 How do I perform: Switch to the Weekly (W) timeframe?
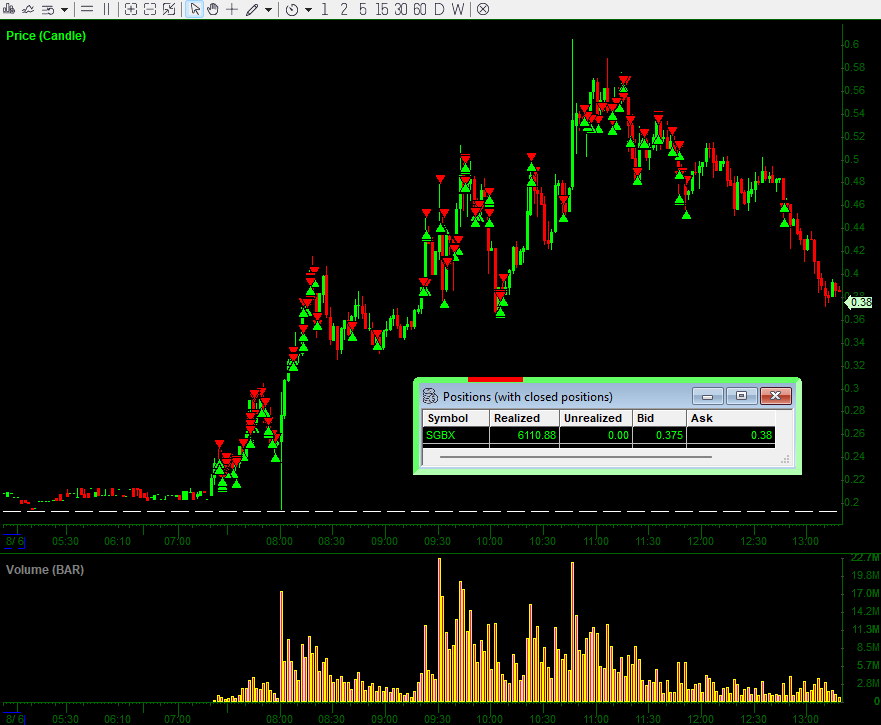[x=457, y=9]
